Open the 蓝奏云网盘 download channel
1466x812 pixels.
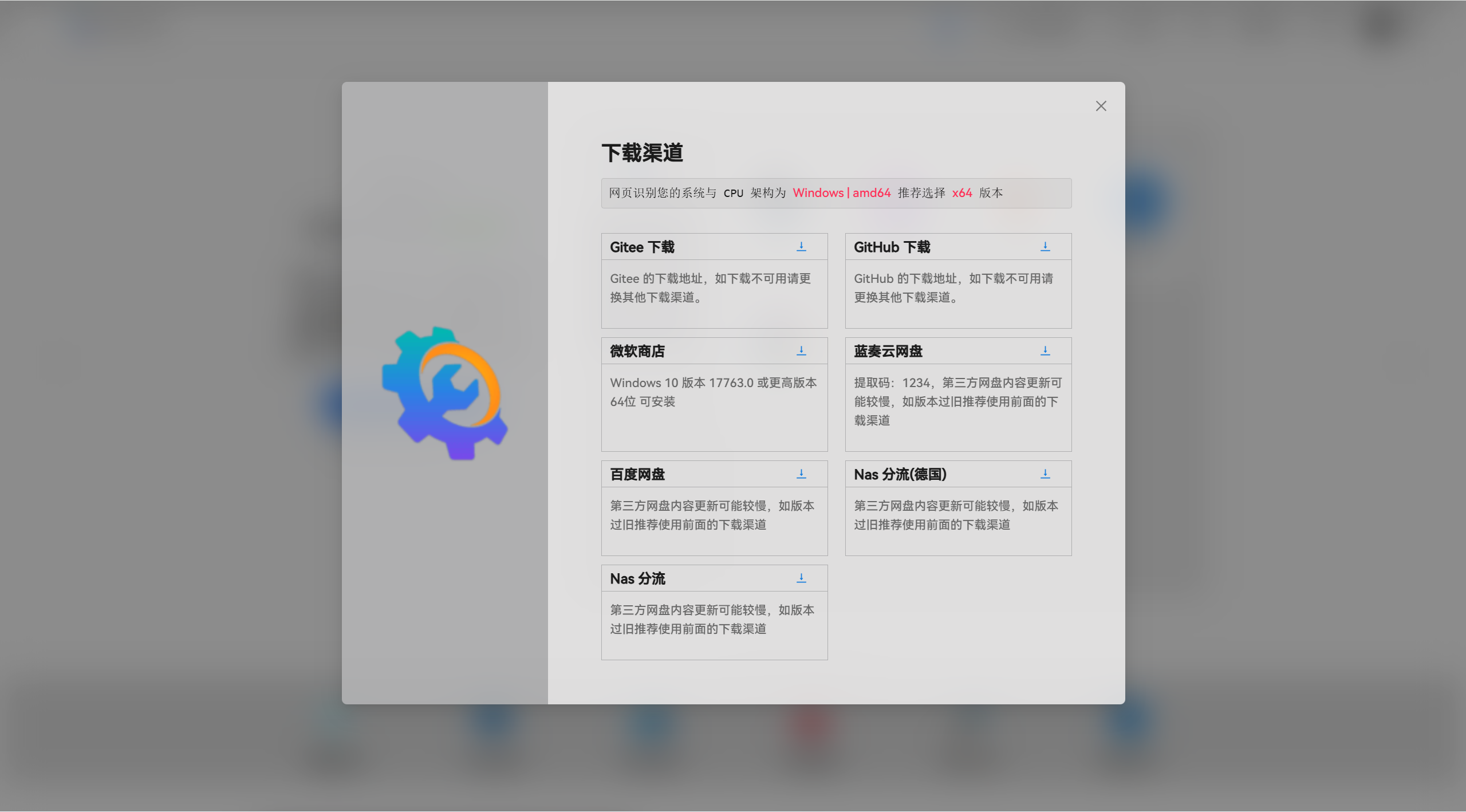coord(888,351)
